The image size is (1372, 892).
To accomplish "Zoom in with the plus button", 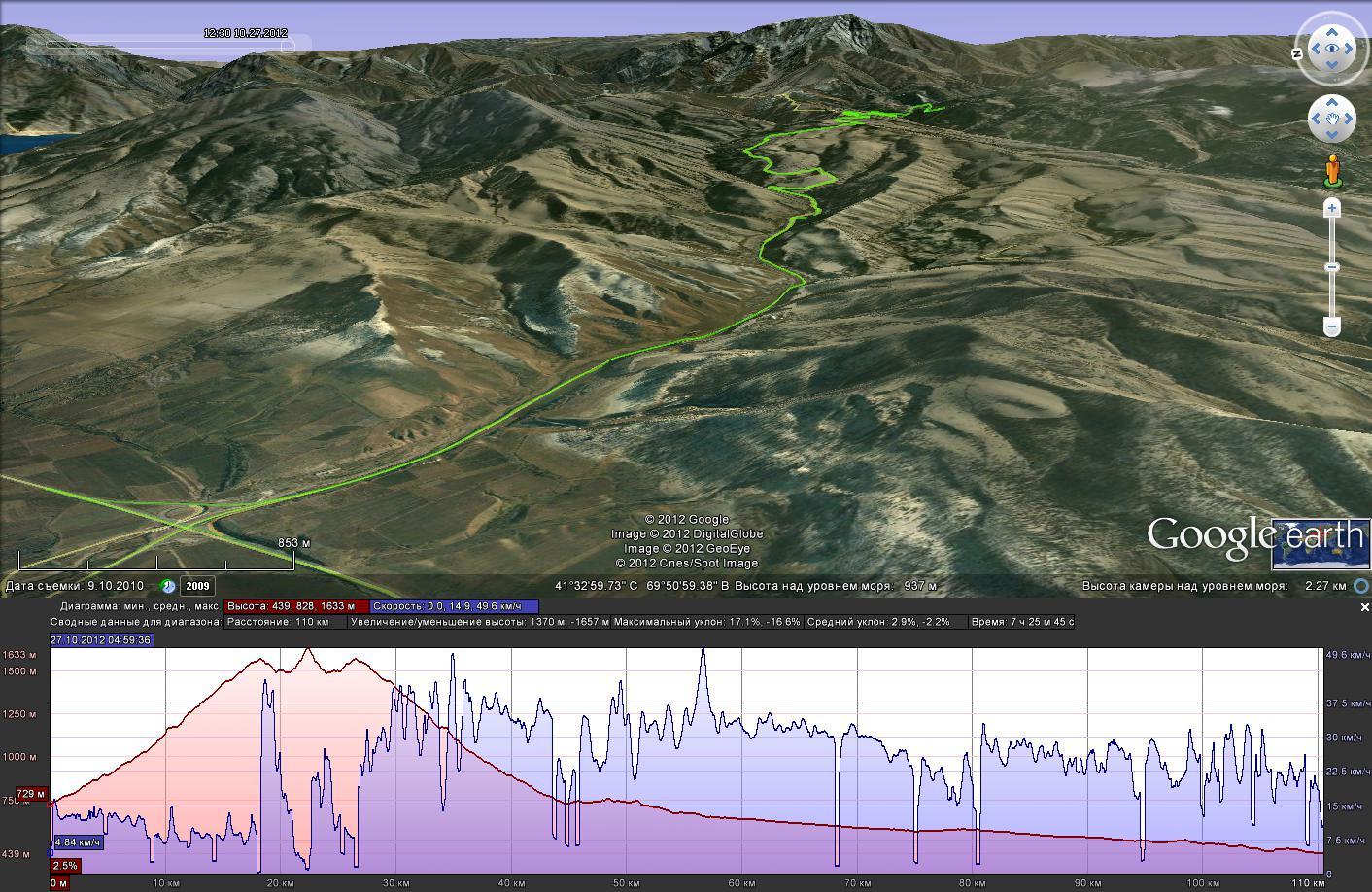I will click(x=1332, y=208).
